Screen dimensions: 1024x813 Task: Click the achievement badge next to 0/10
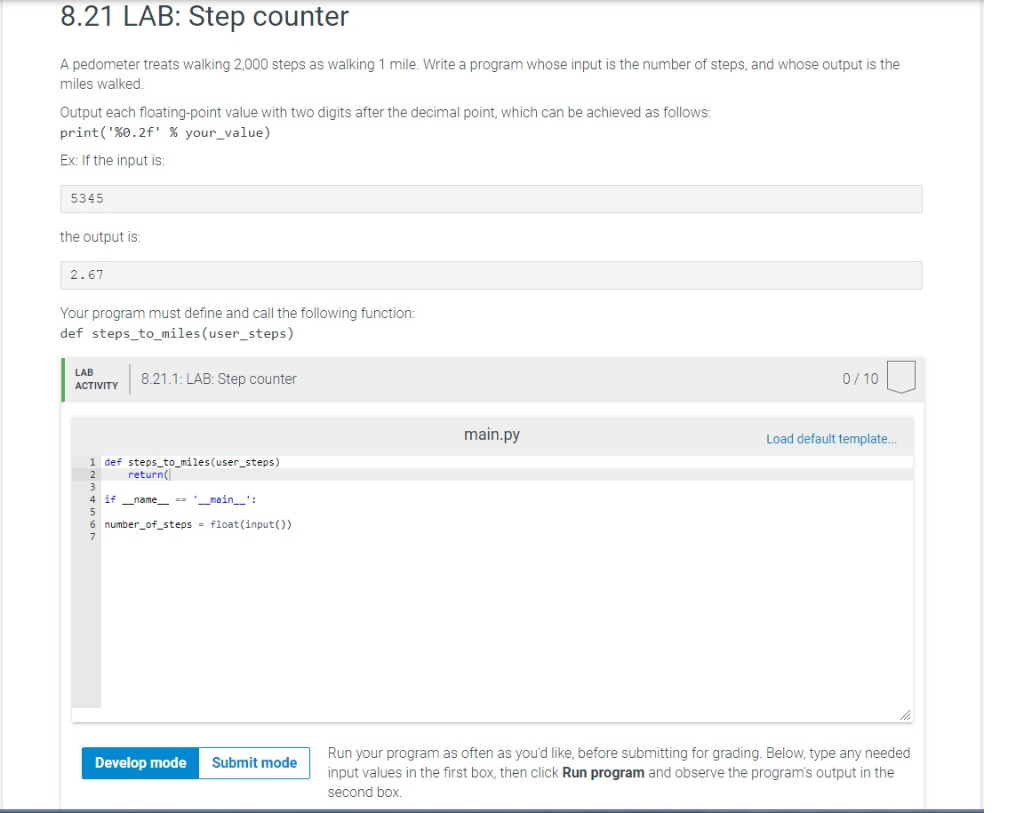(899, 378)
